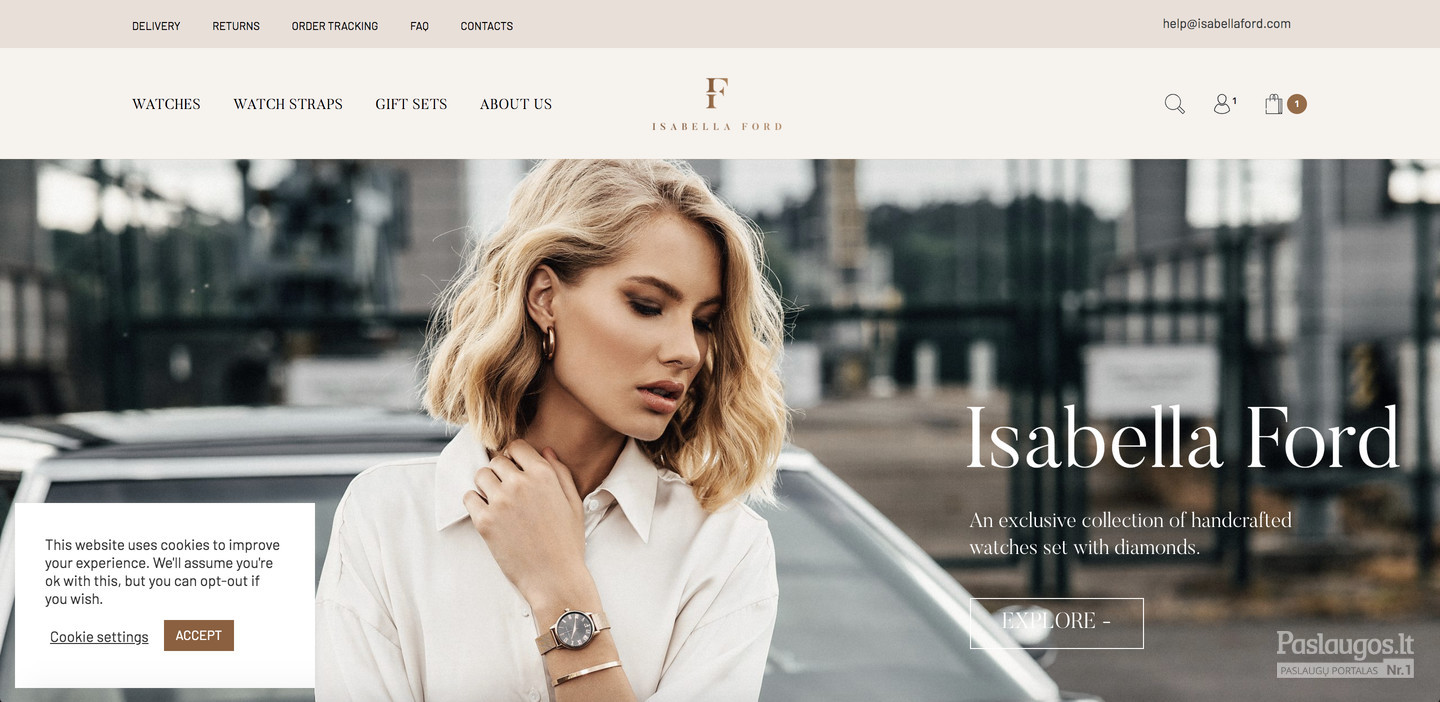Open the shopping bag cart icon
This screenshot has height=702, width=1440.
1273,104
